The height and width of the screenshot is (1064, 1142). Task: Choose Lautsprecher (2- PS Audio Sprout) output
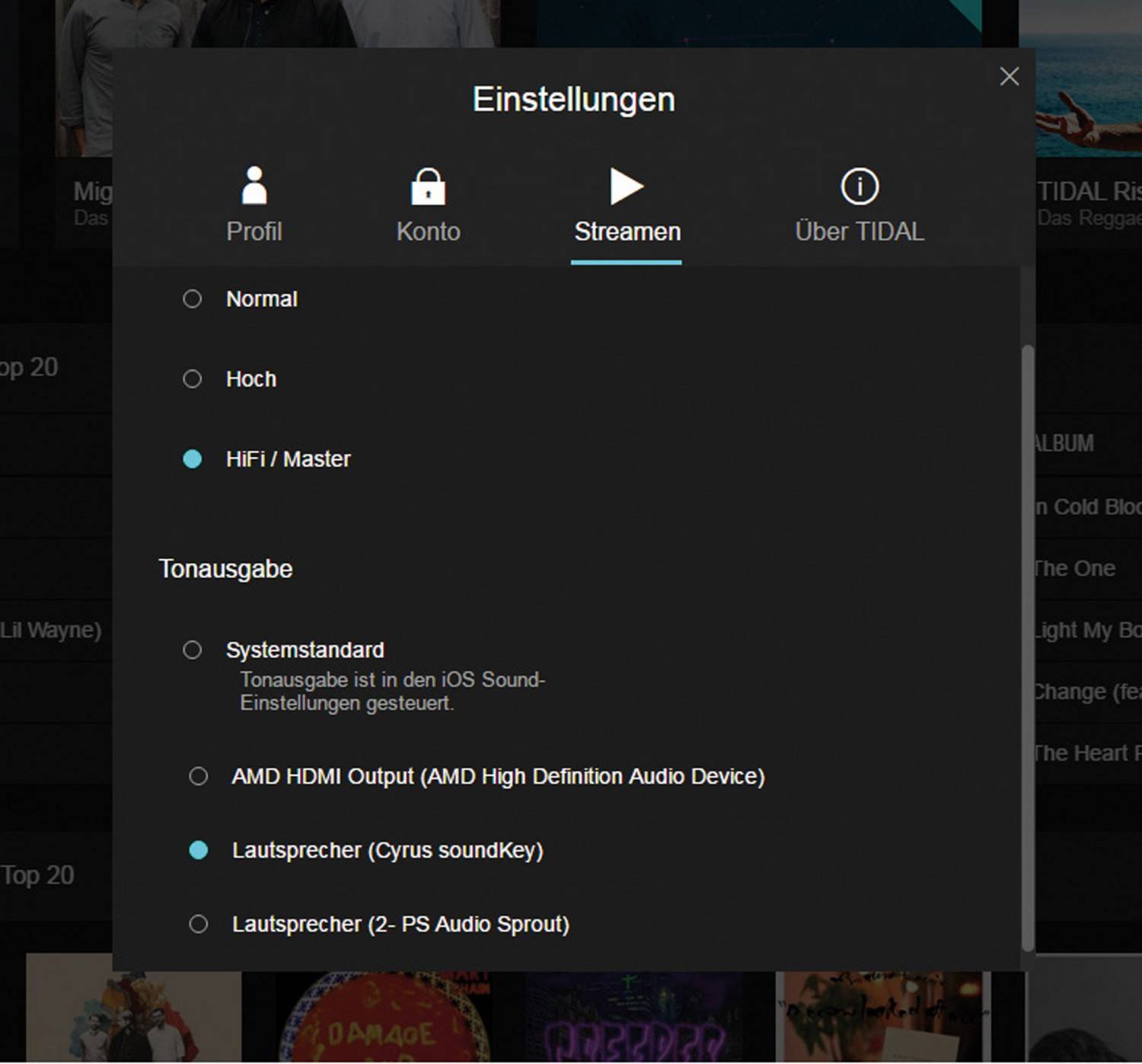(199, 924)
